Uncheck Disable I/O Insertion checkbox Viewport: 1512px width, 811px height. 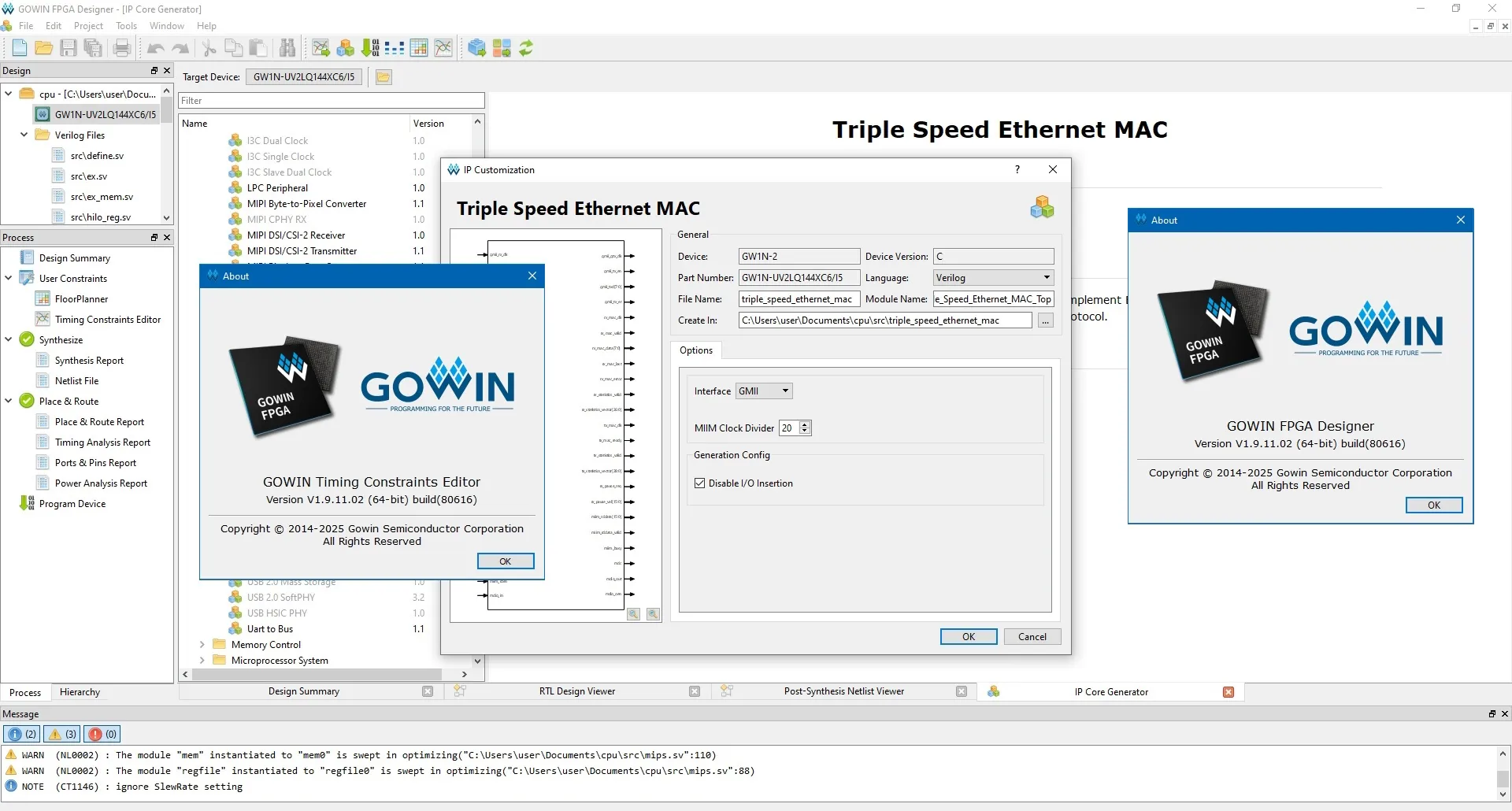699,483
